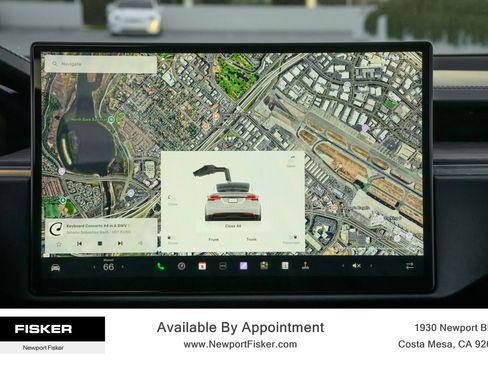Open the Frunk from car panel

(214, 239)
